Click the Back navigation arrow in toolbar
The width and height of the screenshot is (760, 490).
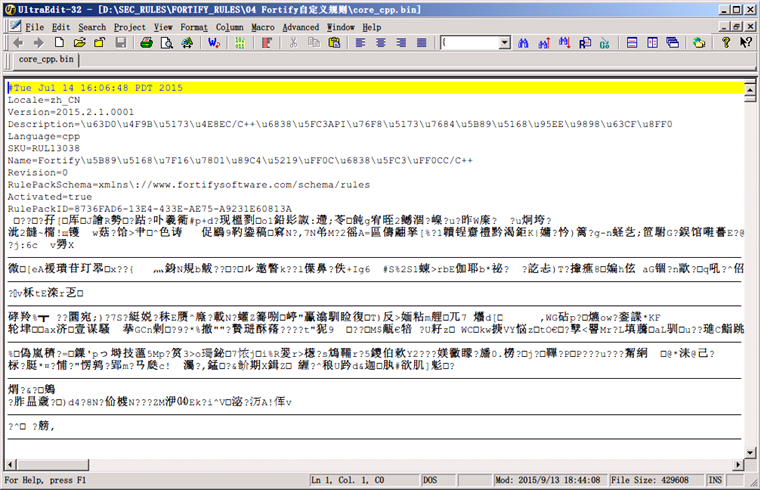pos(18,43)
